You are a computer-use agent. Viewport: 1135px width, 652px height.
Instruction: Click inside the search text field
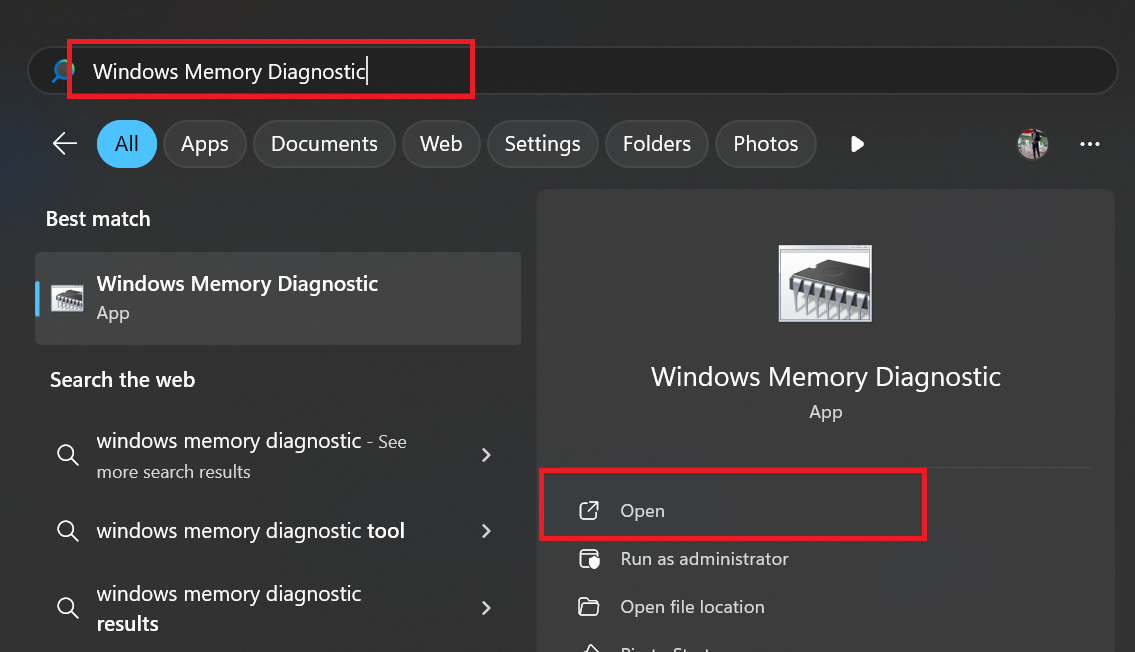(600, 71)
